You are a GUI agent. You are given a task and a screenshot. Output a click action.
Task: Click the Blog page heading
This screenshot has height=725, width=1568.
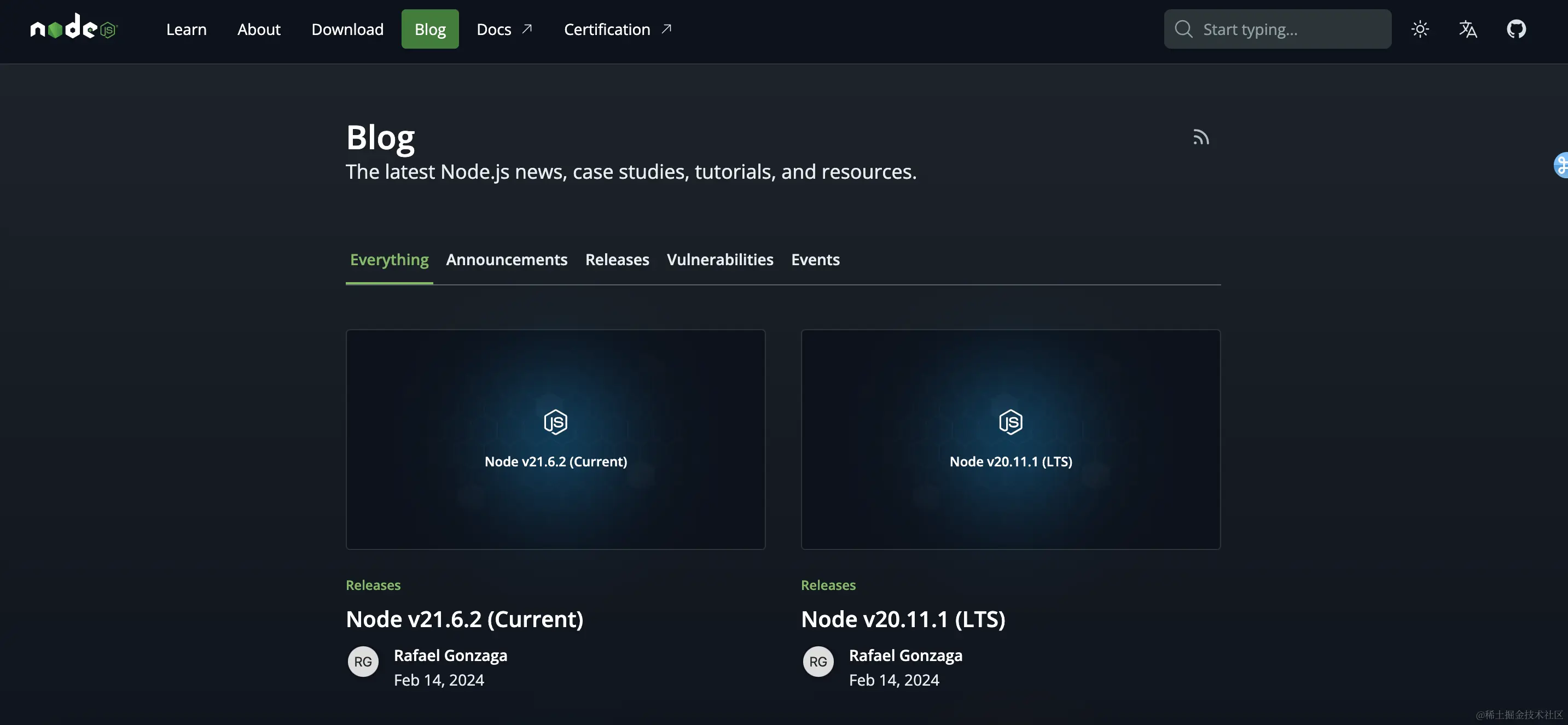tap(380, 138)
